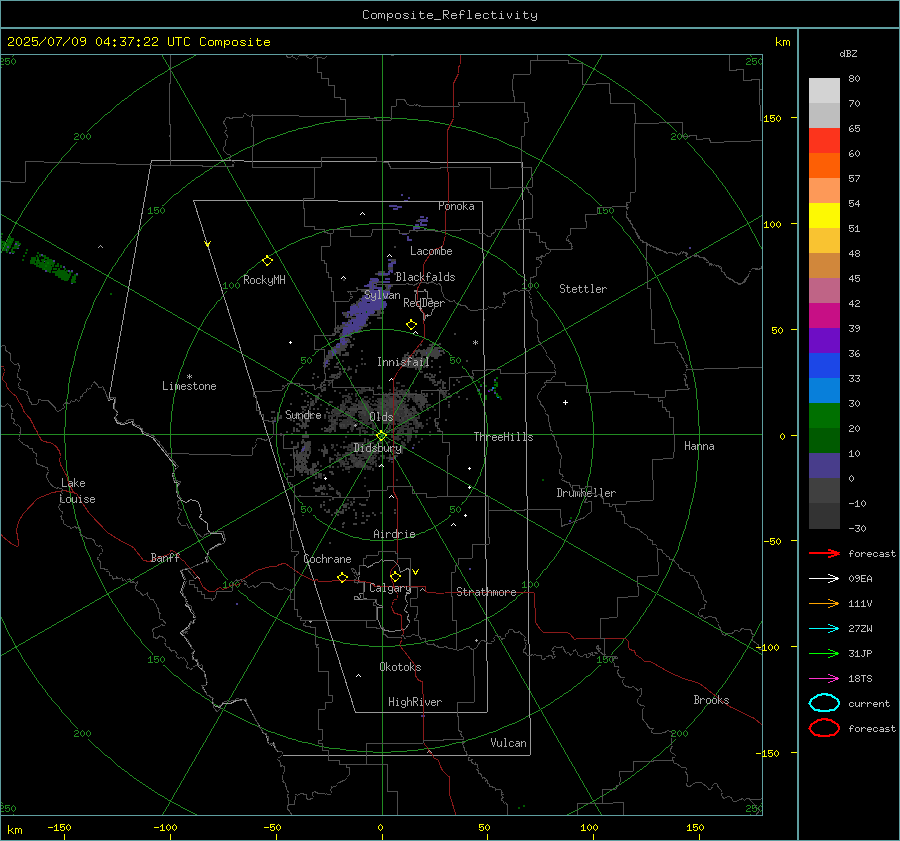Click the Composite_Reflectivity title
This screenshot has height=841, width=900.
click(450, 15)
